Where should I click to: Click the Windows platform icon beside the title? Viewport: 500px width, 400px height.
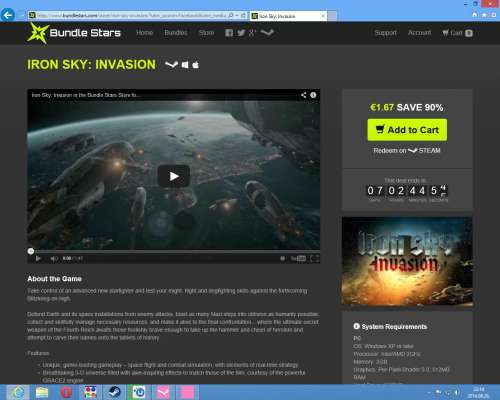pyautogui.click(x=185, y=65)
